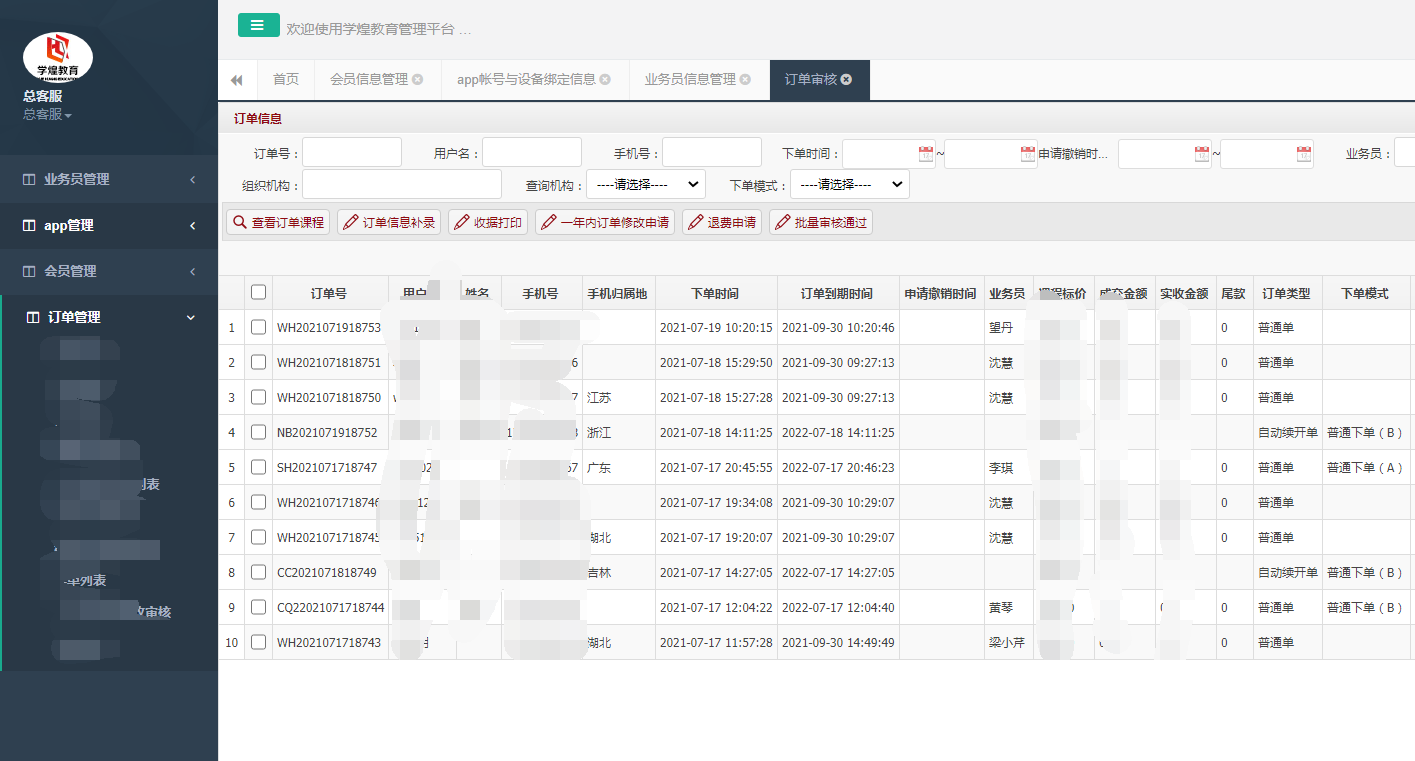Expand the 业务员管理 sidebar menu
Screen dimensions: 1415x761
109,180
